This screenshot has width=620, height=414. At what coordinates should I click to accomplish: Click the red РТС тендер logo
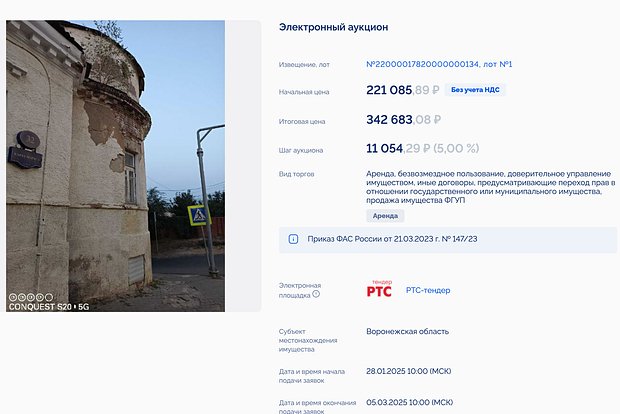380,290
